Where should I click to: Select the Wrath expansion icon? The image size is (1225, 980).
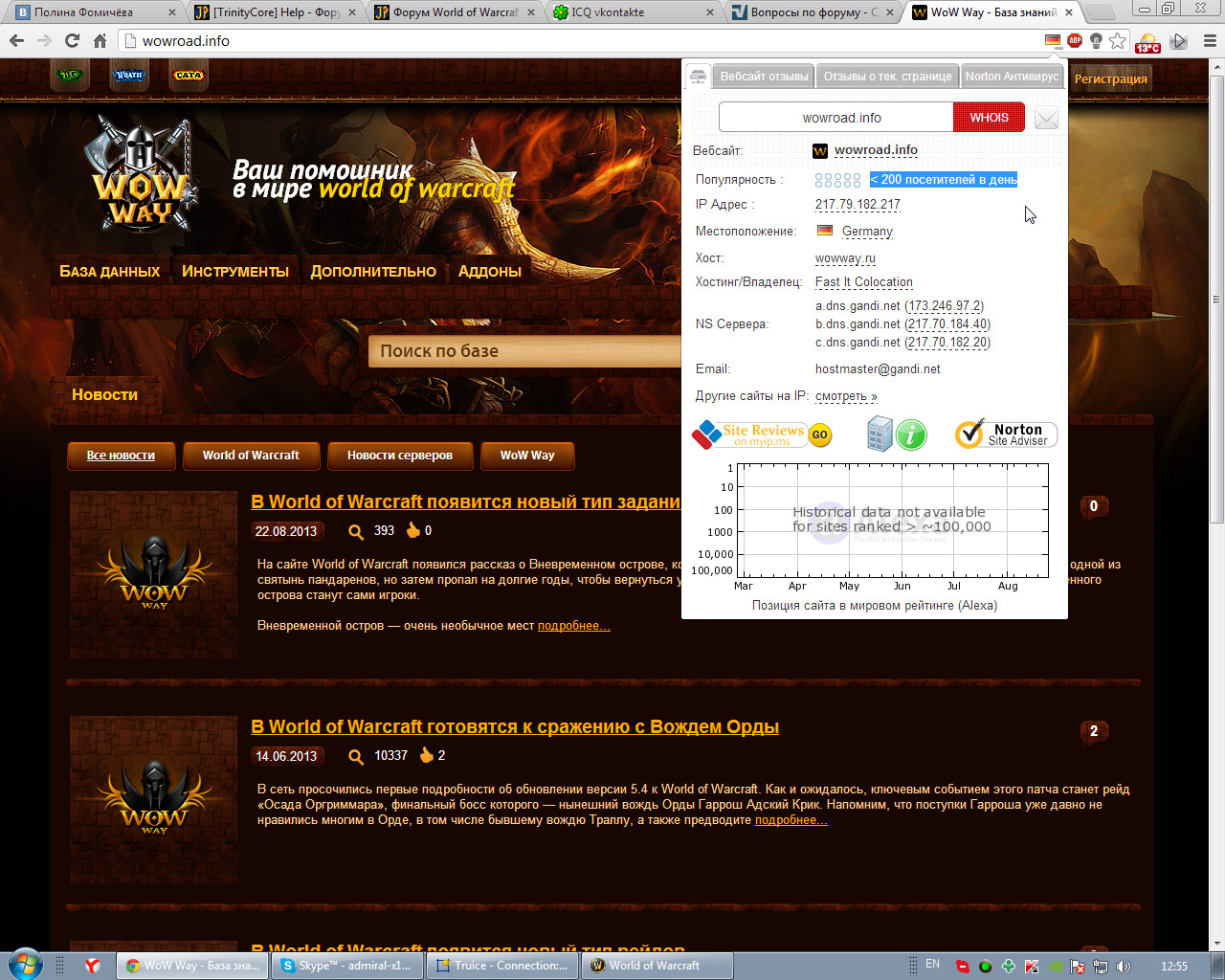[x=129, y=75]
